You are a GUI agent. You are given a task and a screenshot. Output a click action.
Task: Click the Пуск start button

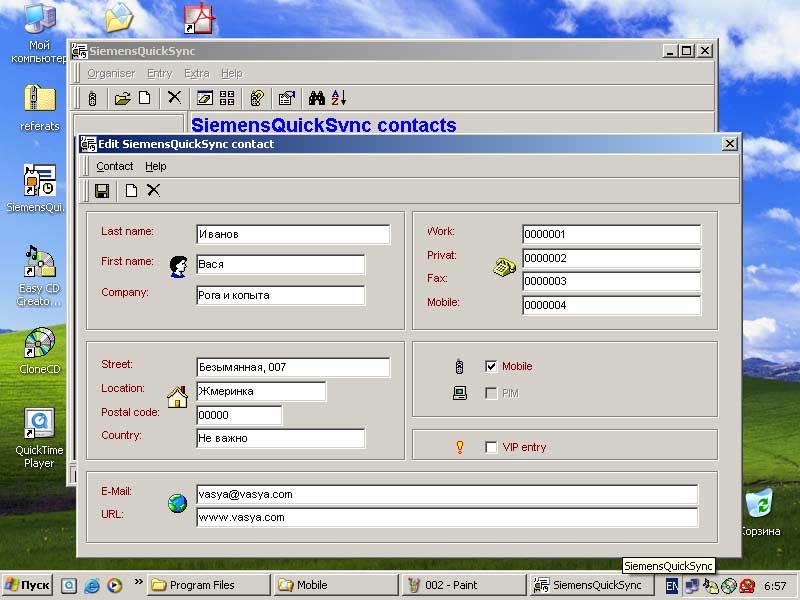tap(27, 585)
